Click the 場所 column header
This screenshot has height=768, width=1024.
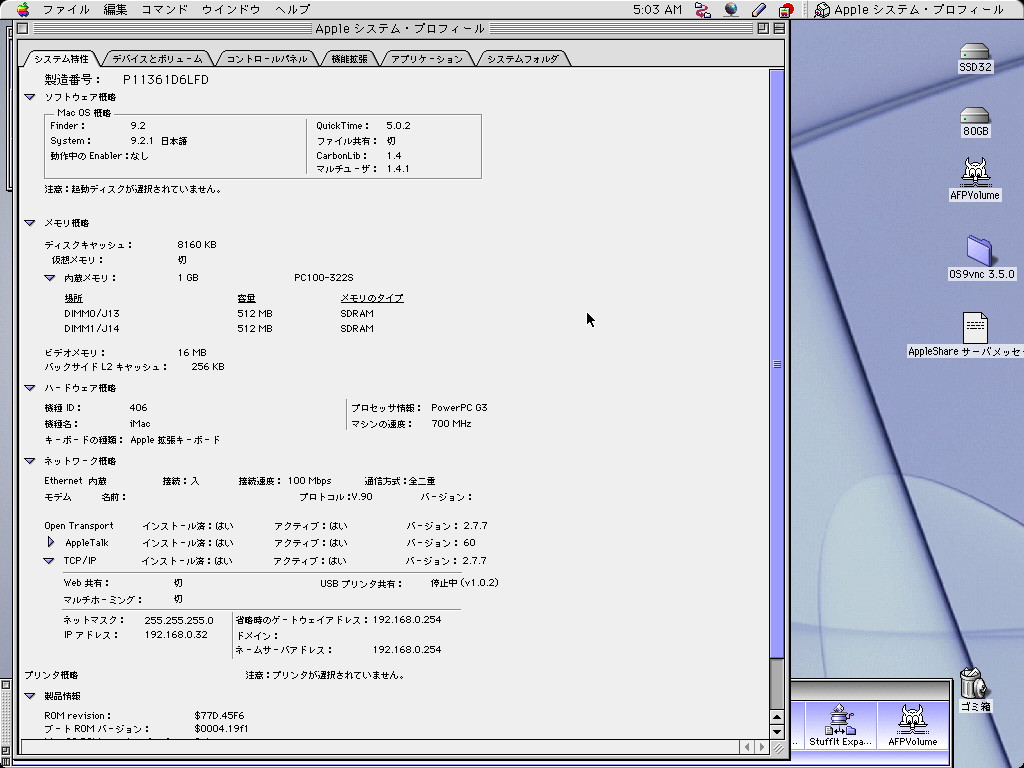pos(73,298)
